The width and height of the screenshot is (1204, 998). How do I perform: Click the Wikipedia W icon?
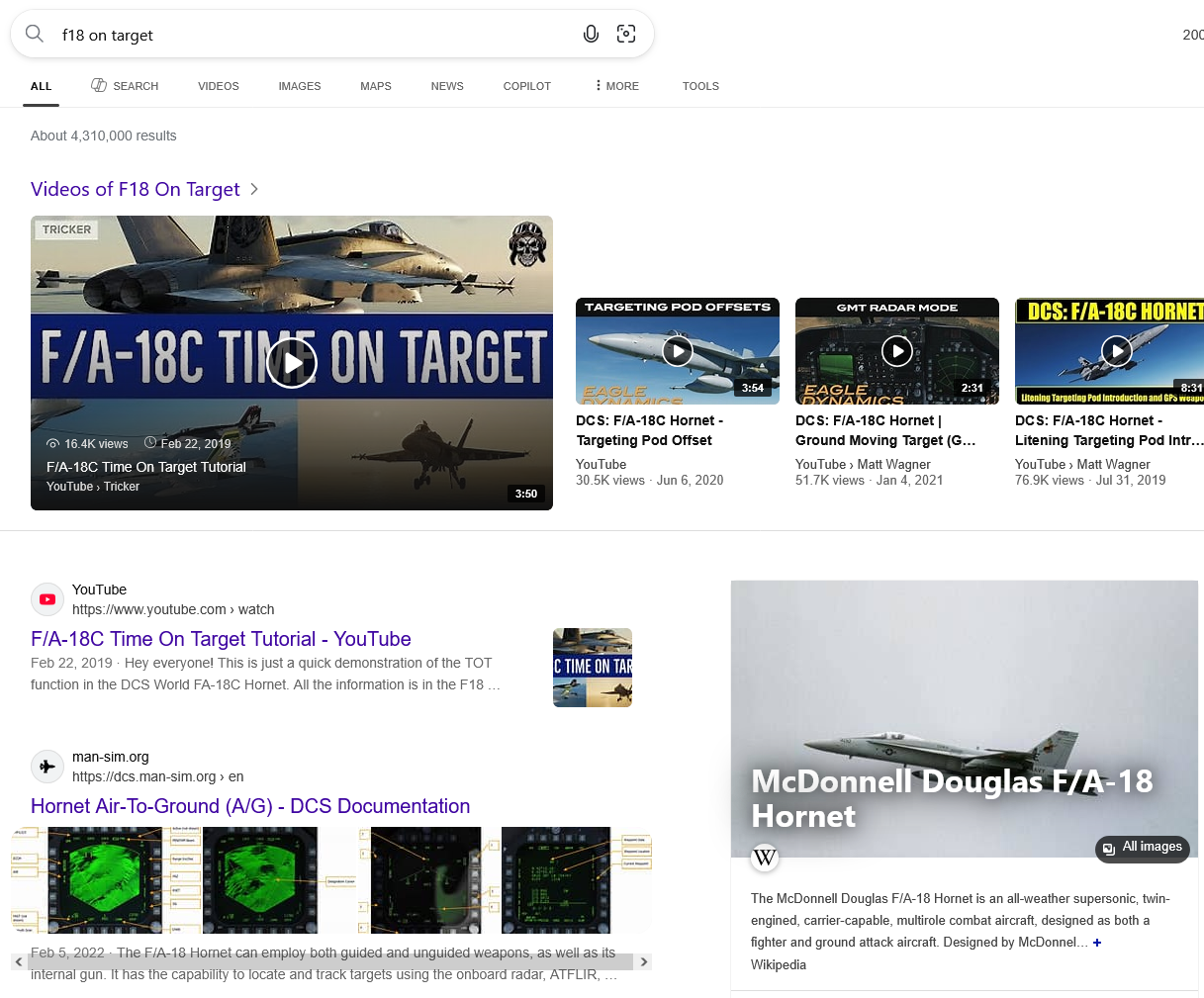(765, 858)
